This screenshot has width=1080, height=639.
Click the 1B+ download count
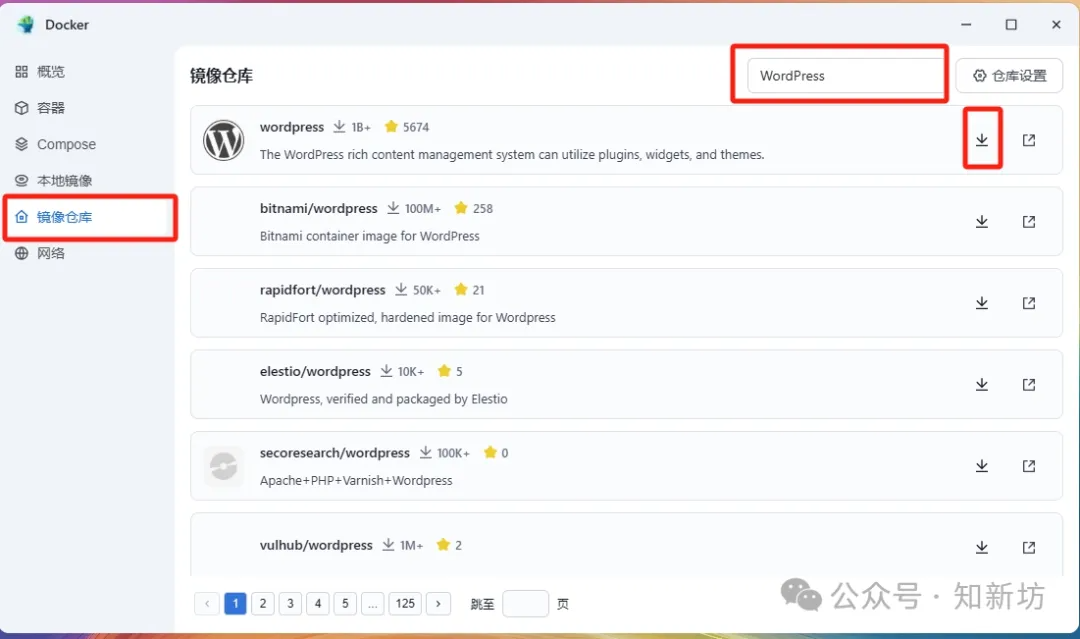pos(360,127)
